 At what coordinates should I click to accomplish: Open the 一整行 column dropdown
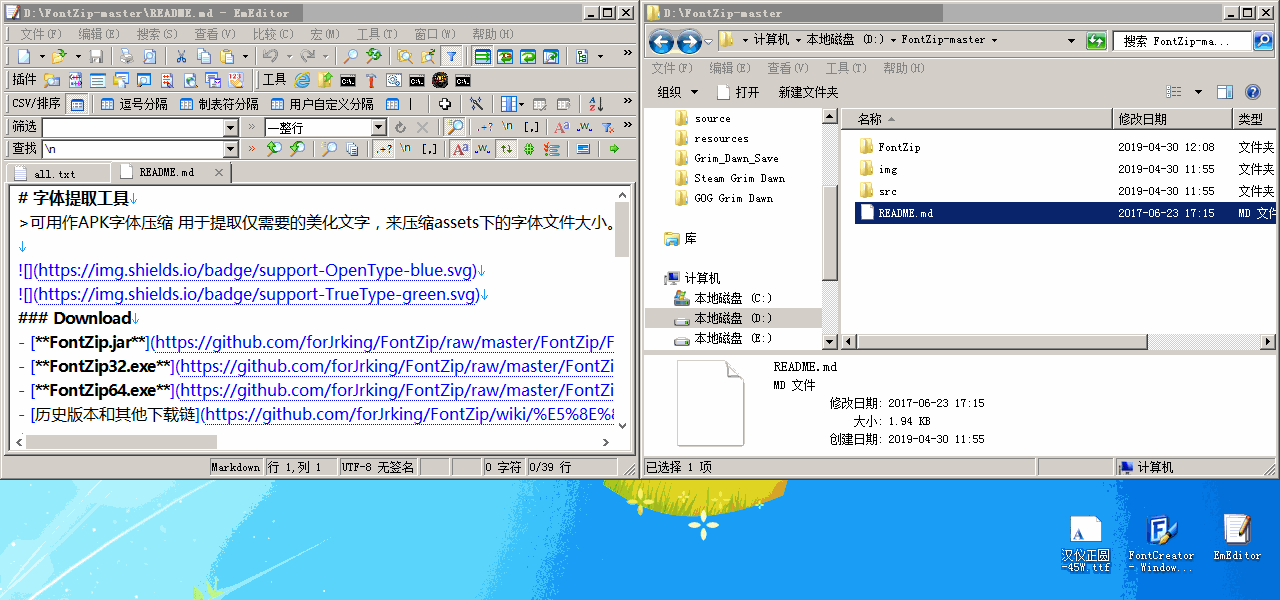coord(379,127)
